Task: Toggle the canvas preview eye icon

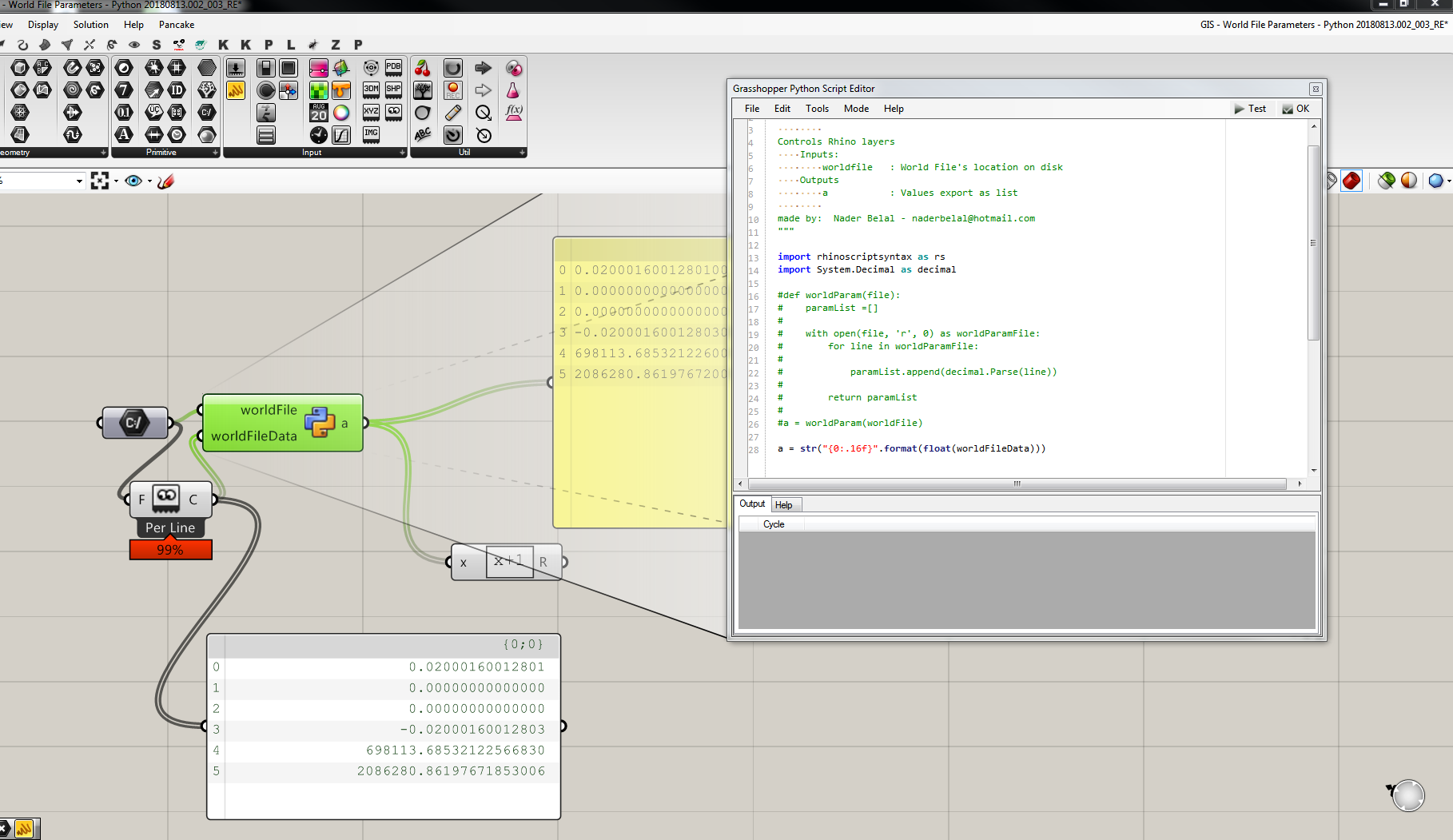Action: 133,181
